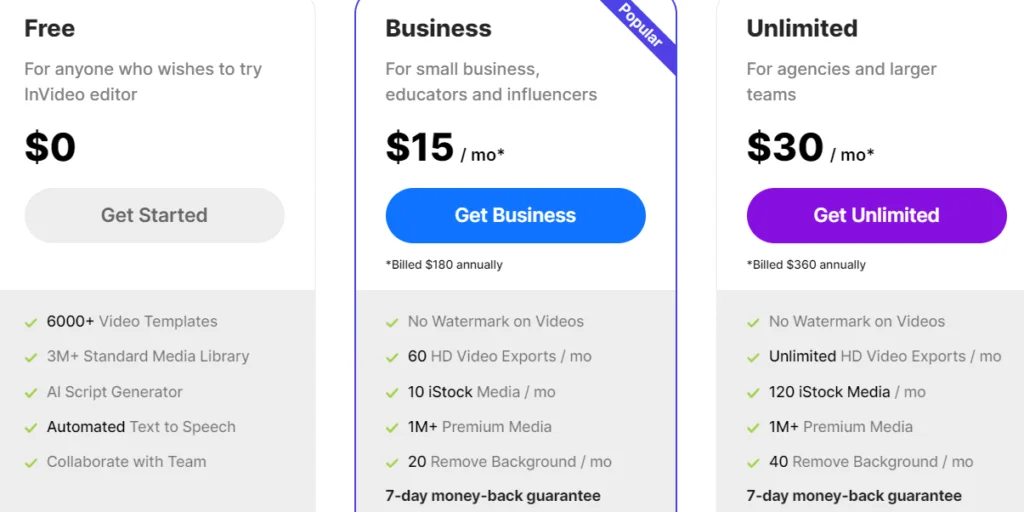Viewport: 1024px width, 512px height.
Task: Click the Billed $360 annually note
Action: tap(806, 265)
